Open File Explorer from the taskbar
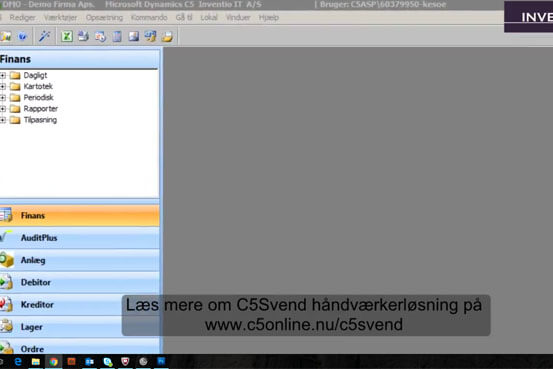553x369 pixels. coord(36,362)
